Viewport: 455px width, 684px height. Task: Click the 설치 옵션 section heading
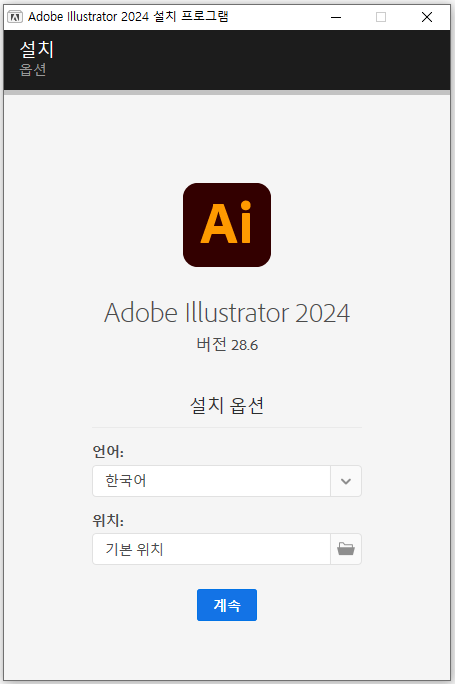[x=227, y=405]
